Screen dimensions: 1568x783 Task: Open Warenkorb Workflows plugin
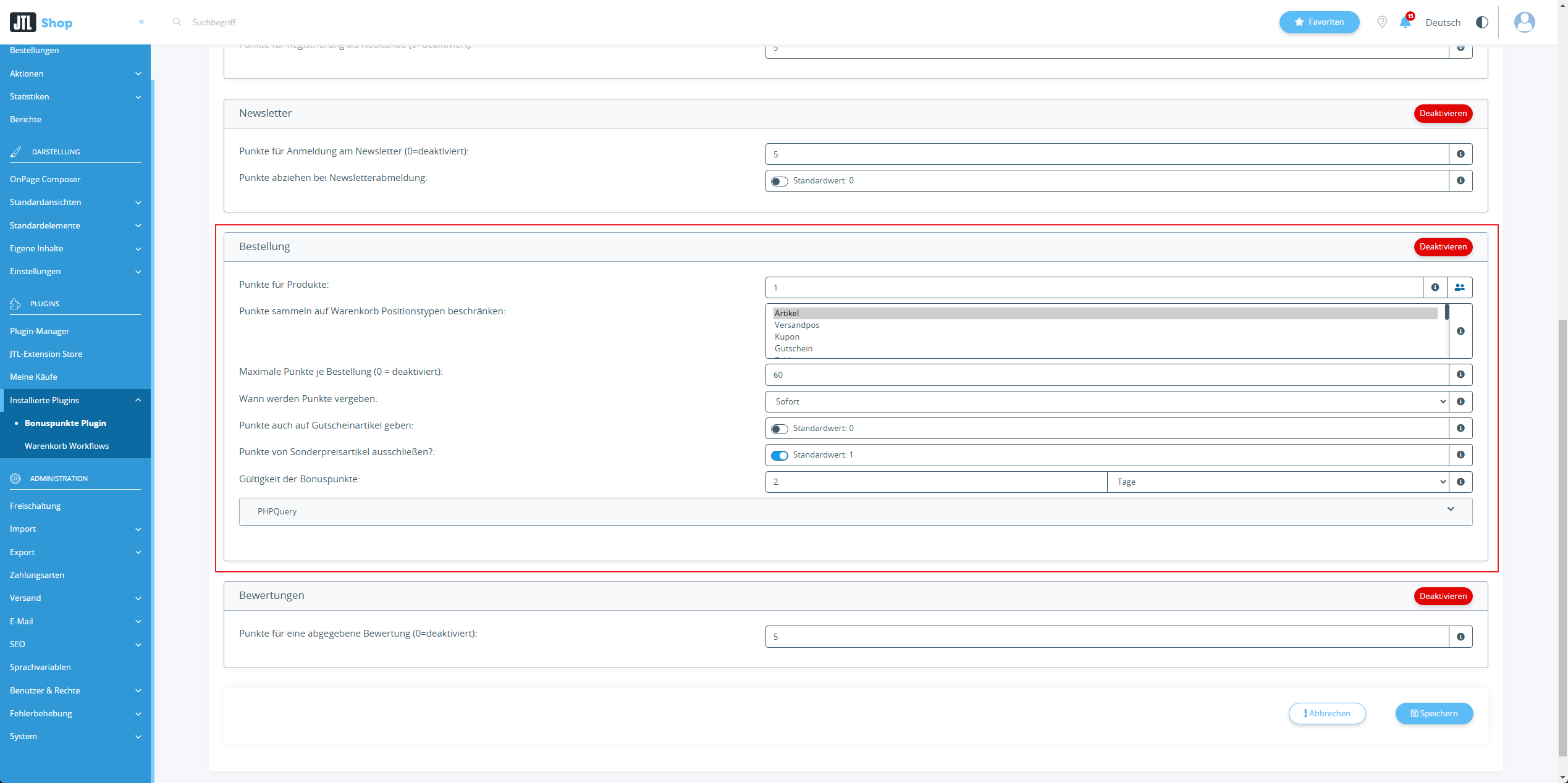pos(67,446)
